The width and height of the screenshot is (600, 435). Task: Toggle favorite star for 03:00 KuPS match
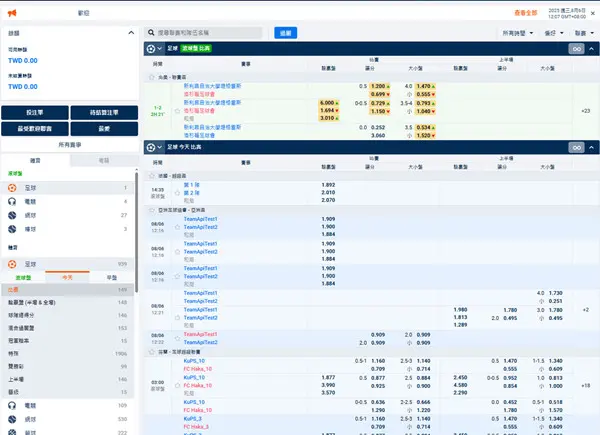point(177,385)
